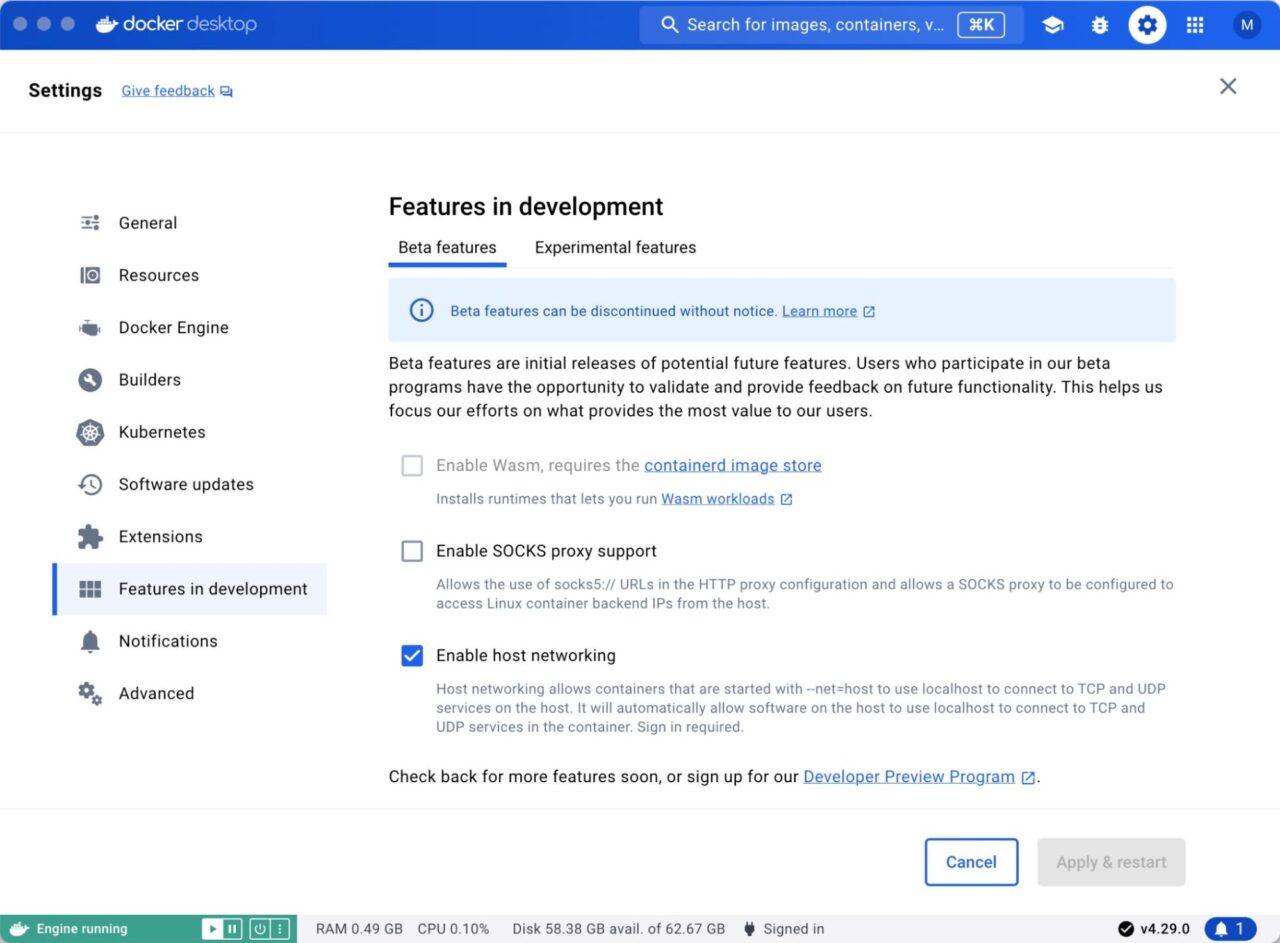Toggle the Enable Wasm checkbox

[412, 465]
